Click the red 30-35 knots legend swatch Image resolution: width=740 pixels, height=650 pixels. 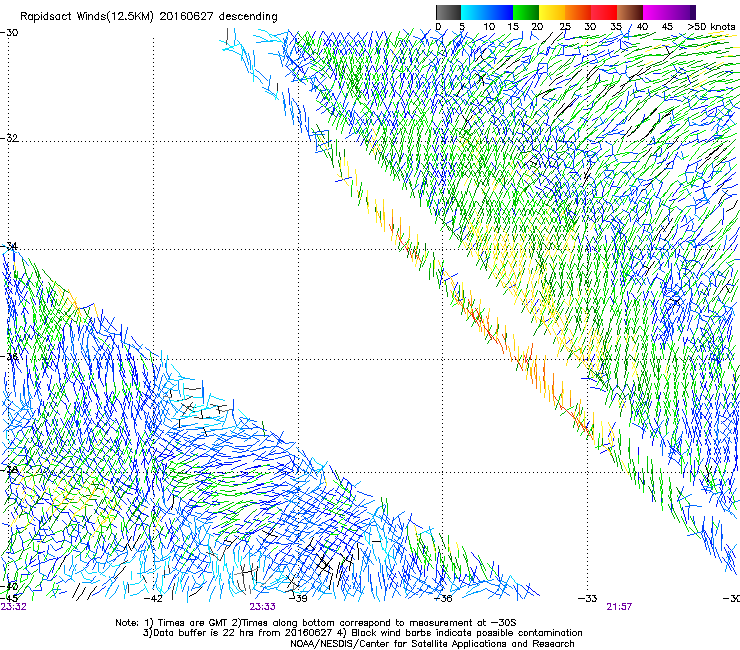[x=604, y=12]
